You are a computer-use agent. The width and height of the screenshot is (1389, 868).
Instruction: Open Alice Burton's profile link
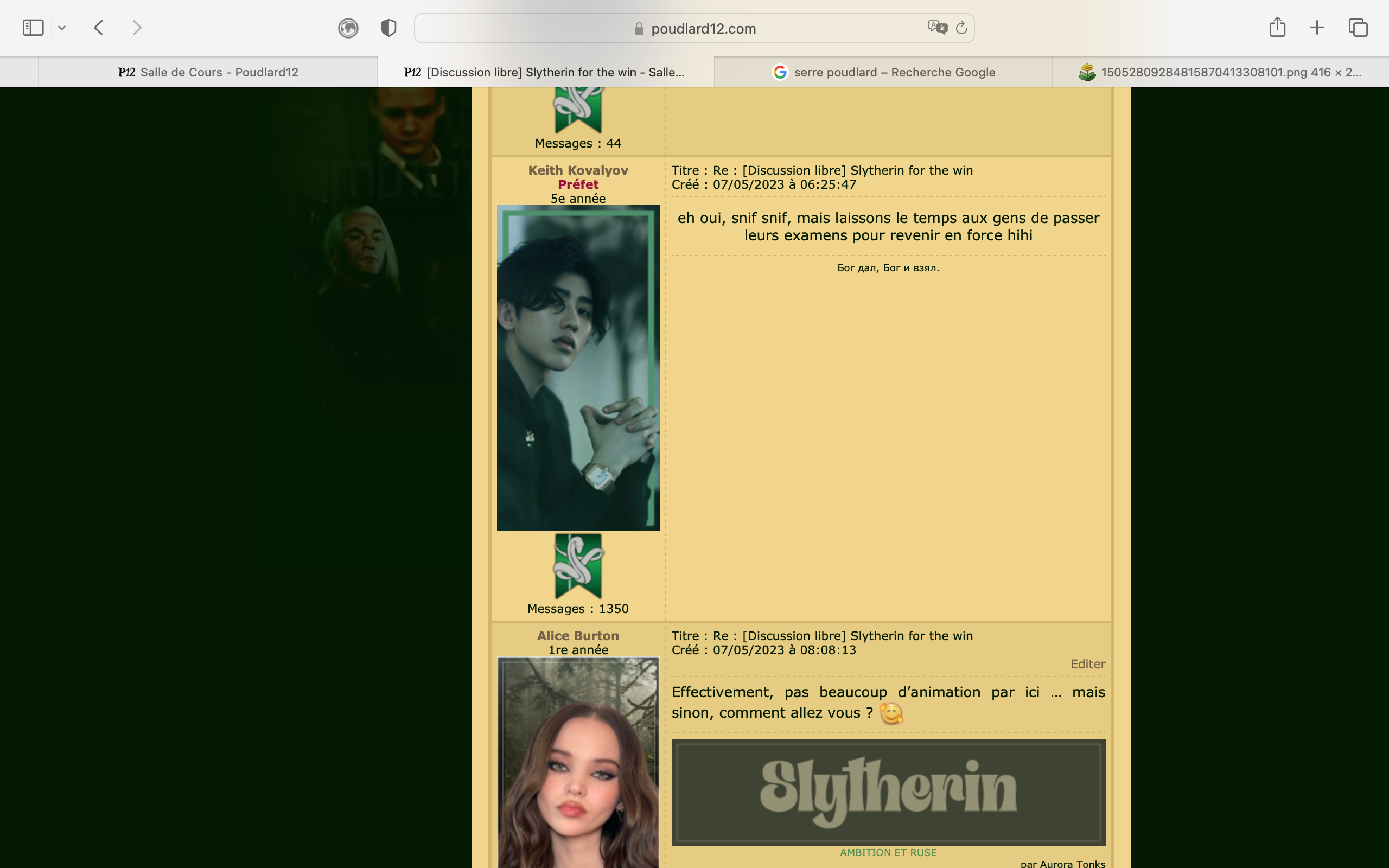pyautogui.click(x=578, y=636)
